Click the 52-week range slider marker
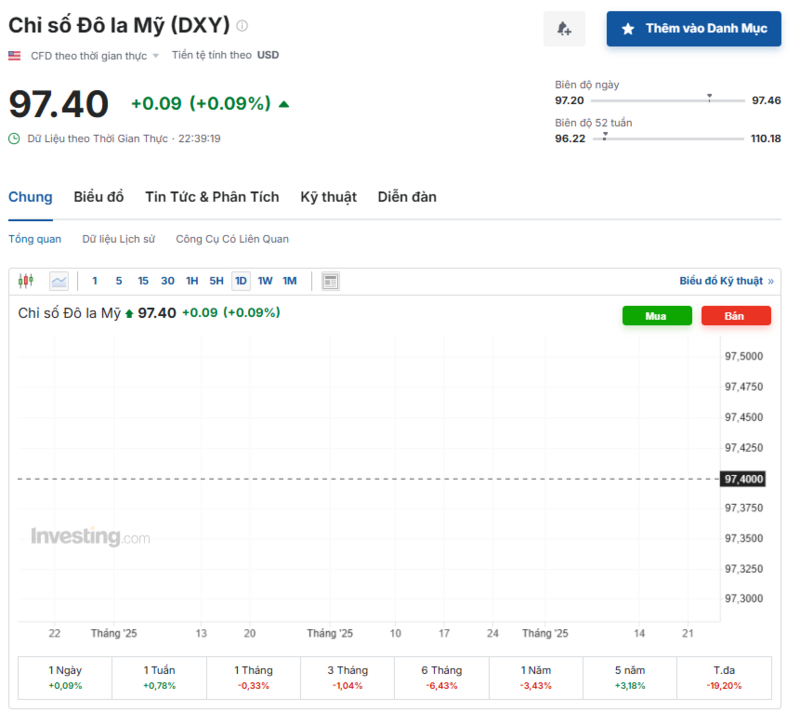 click(x=605, y=135)
